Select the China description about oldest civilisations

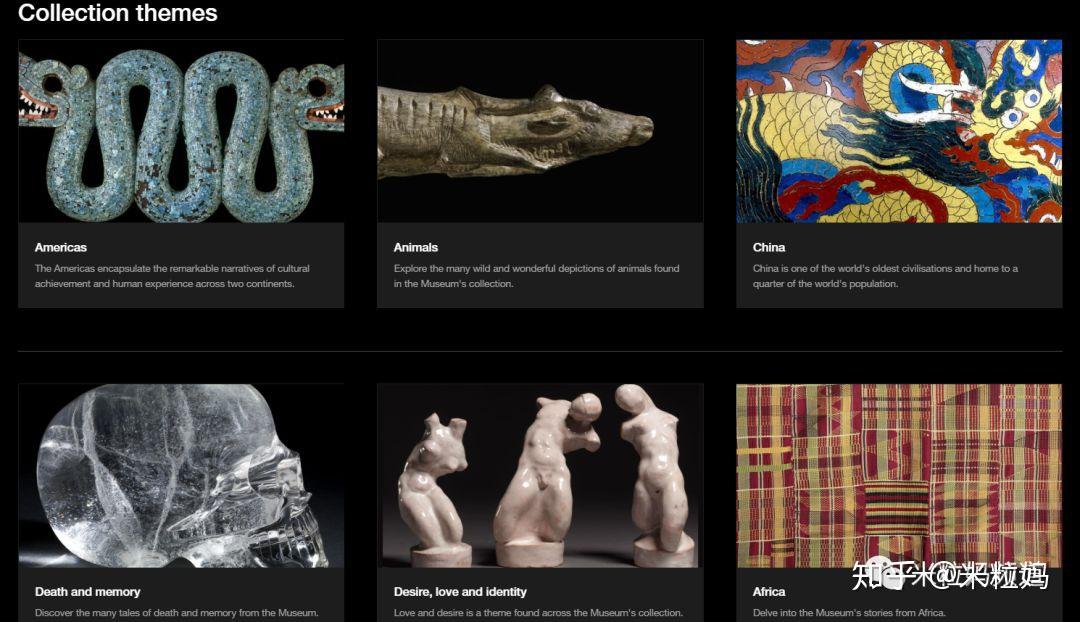(885, 276)
